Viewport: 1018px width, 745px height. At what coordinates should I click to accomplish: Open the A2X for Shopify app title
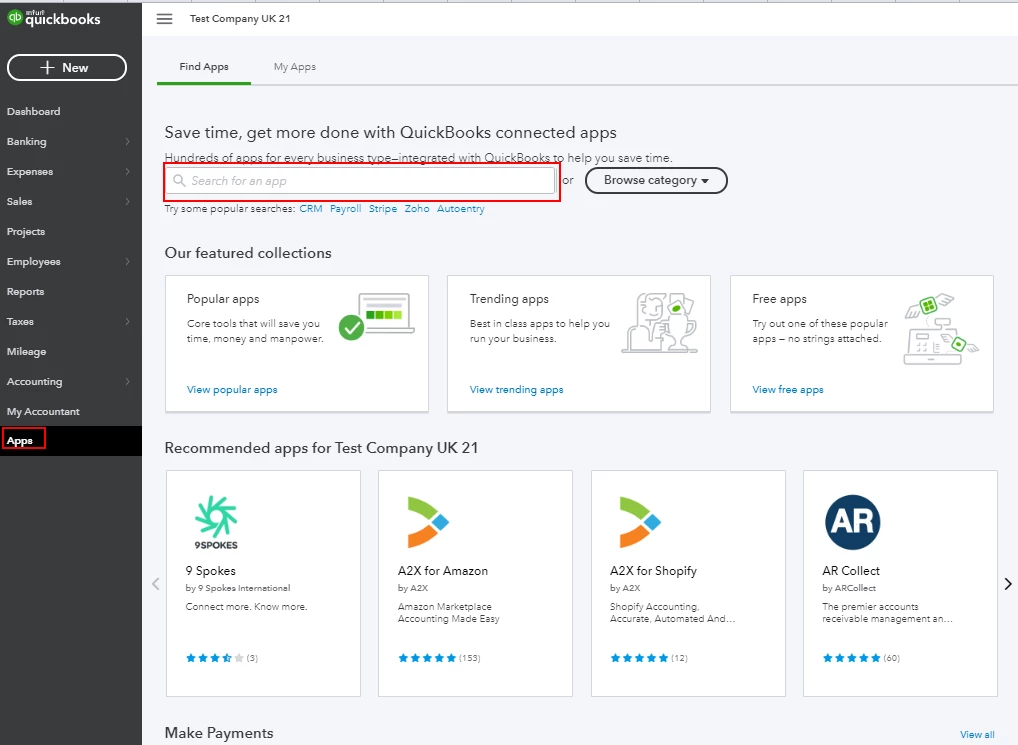(x=653, y=571)
